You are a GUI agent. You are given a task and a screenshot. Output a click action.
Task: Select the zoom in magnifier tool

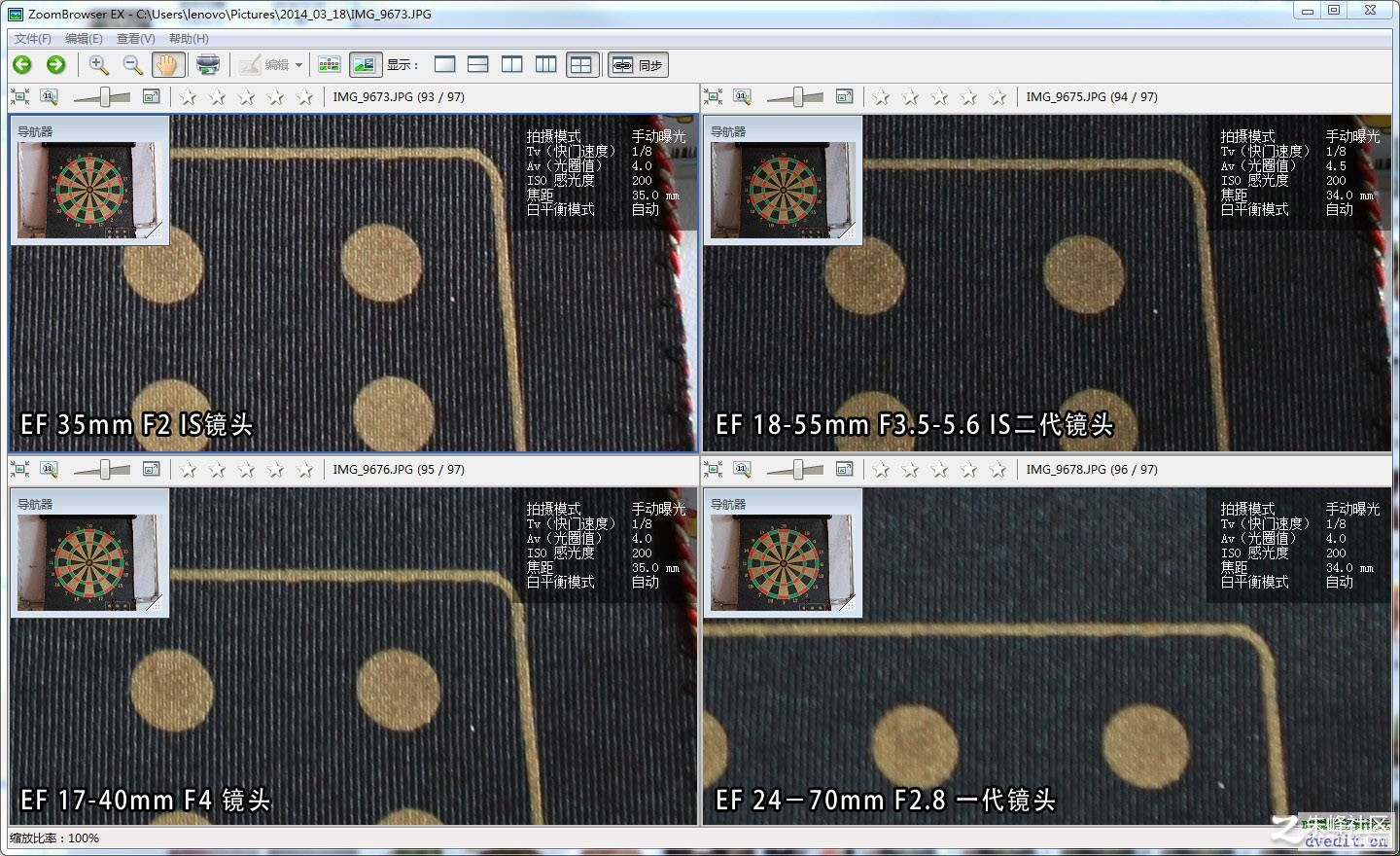99,65
